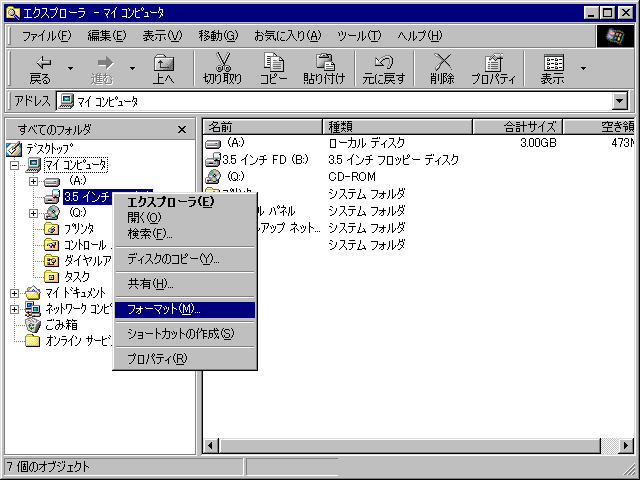Click the Paste (貼り付け) toolbar icon
The width and height of the screenshot is (640, 480).
324,62
